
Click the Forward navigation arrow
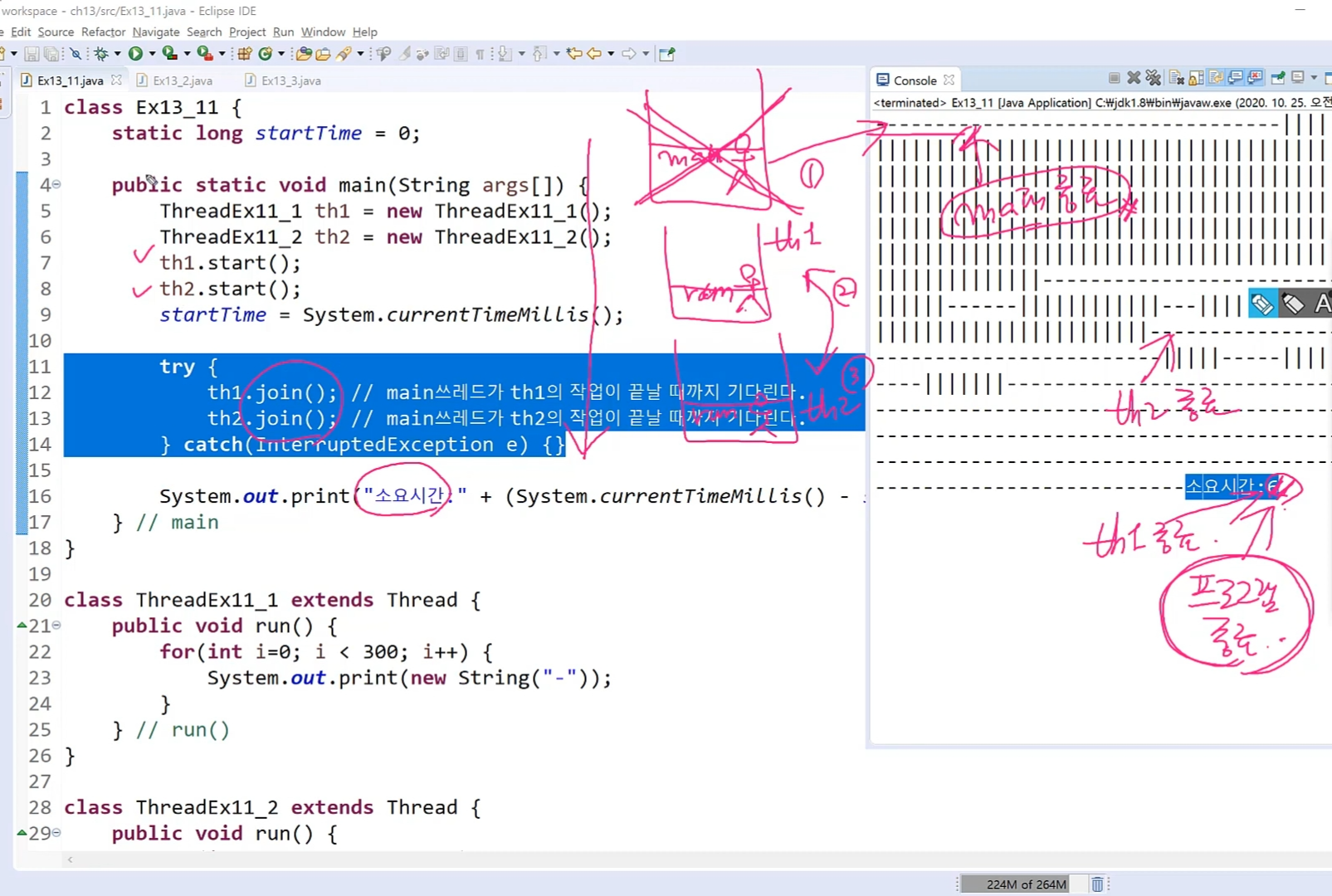tap(628, 54)
